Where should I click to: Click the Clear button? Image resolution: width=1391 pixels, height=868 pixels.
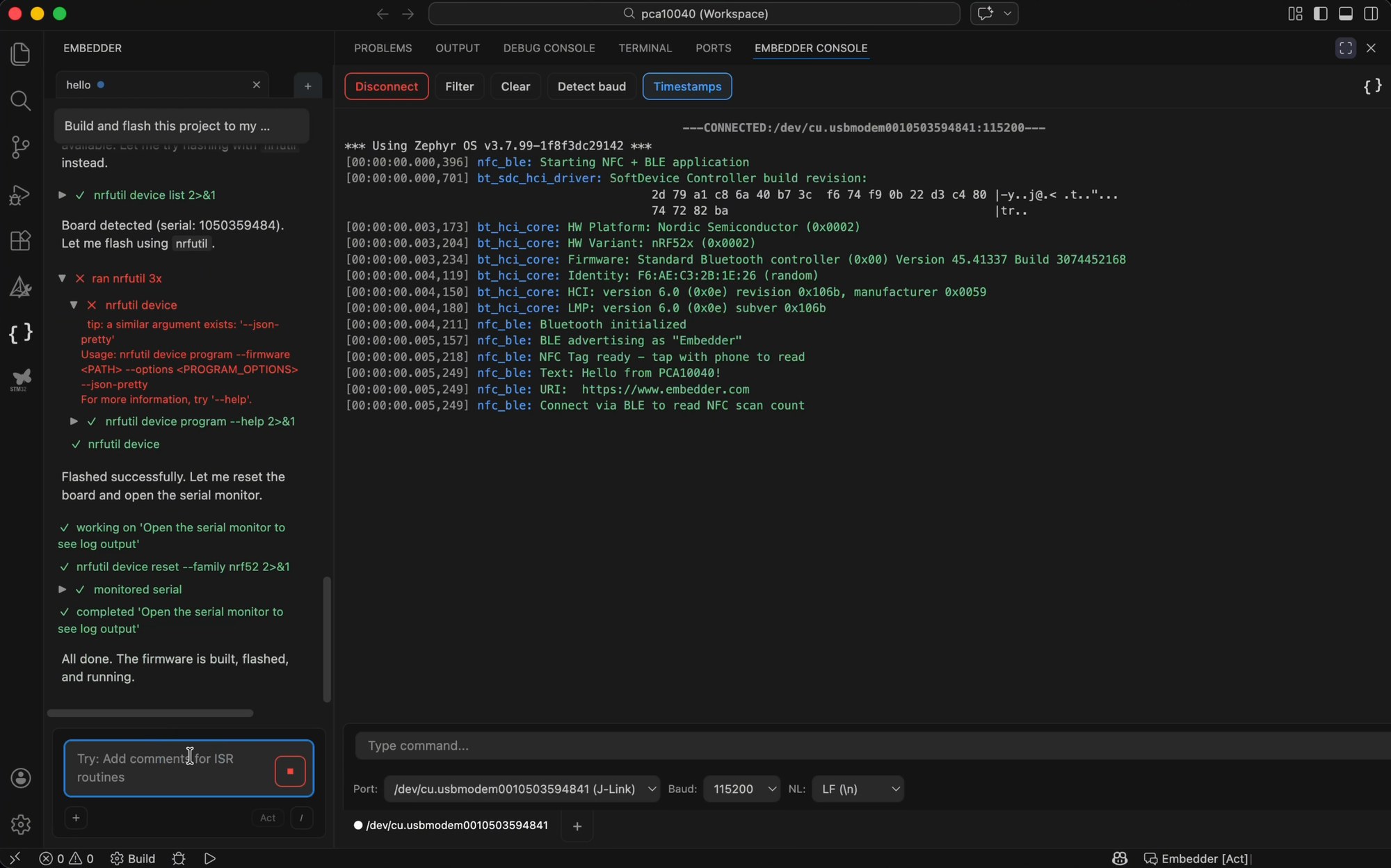[x=515, y=86]
